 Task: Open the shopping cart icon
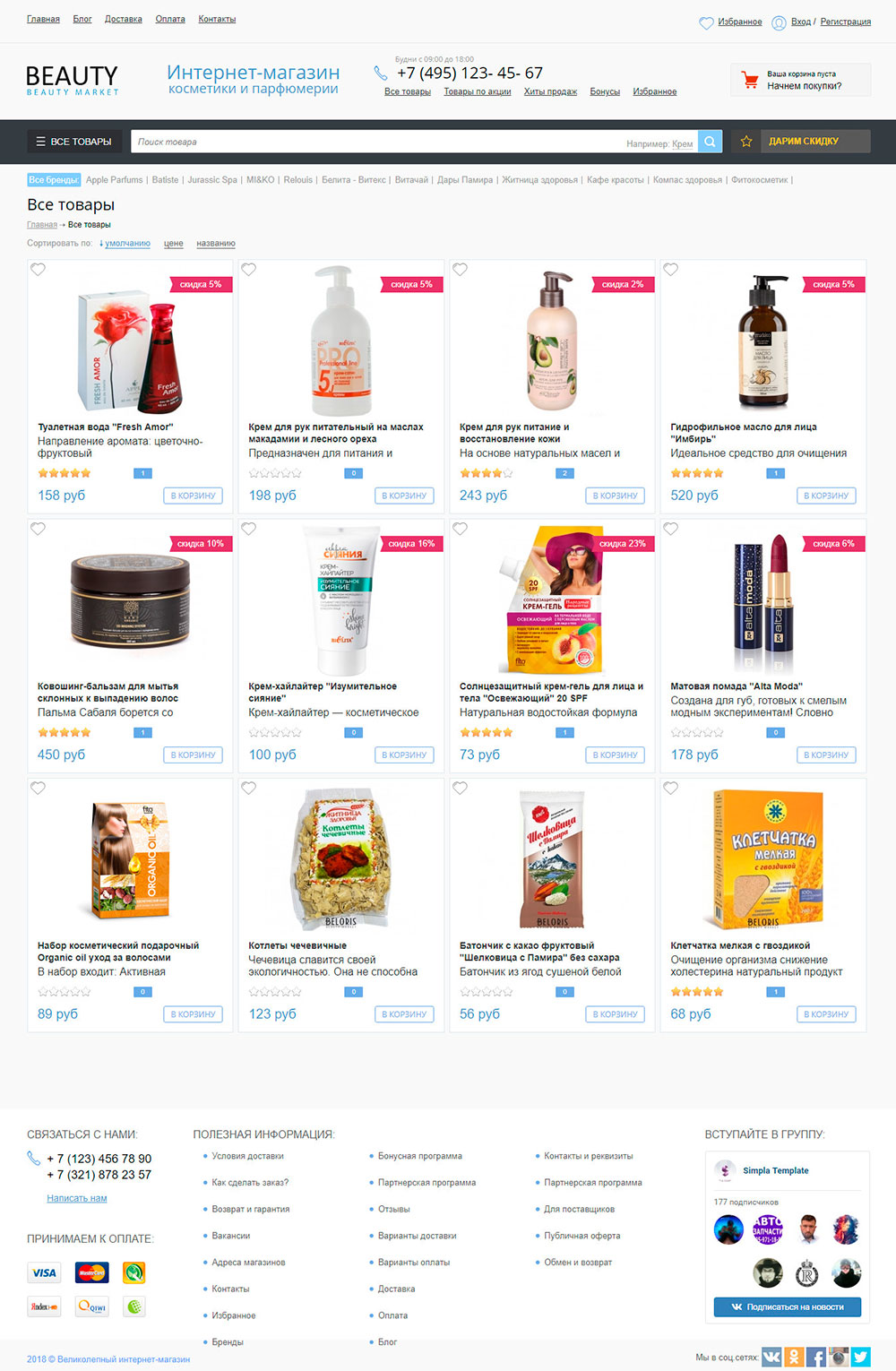pyautogui.click(x=750, y=80)
